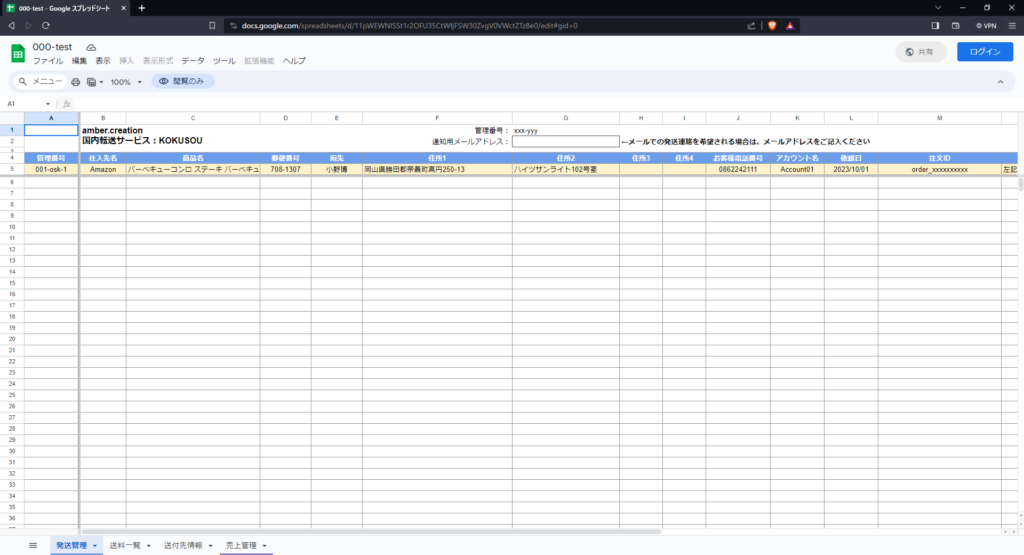Viewport: 1024px width, 555px height.
Task: Click the cloud save status icon
Action: click(x=91, y=47)
